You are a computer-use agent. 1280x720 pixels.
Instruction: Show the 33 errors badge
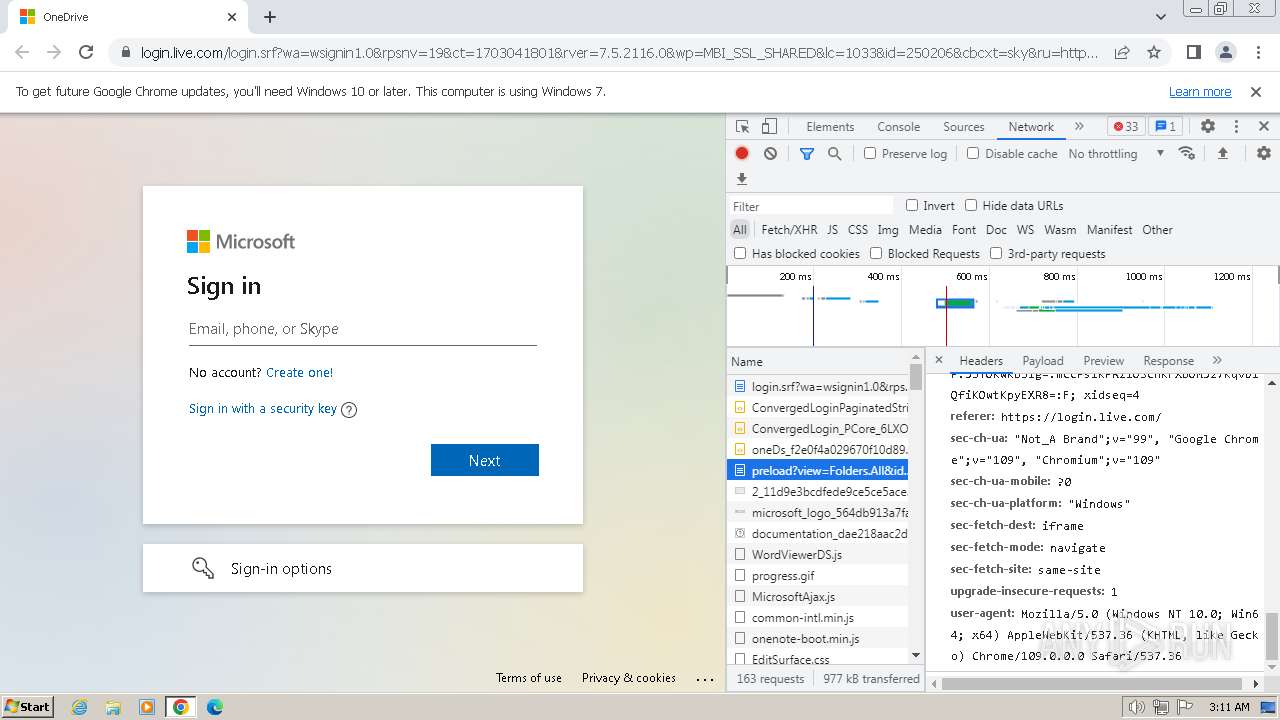pos(1126,127)
